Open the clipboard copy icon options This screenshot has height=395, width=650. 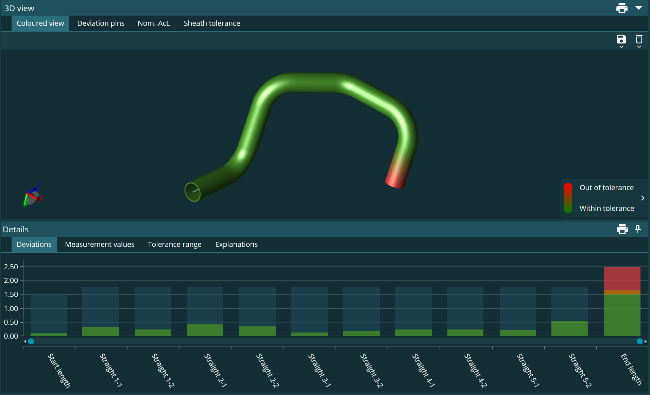[639, 40]
